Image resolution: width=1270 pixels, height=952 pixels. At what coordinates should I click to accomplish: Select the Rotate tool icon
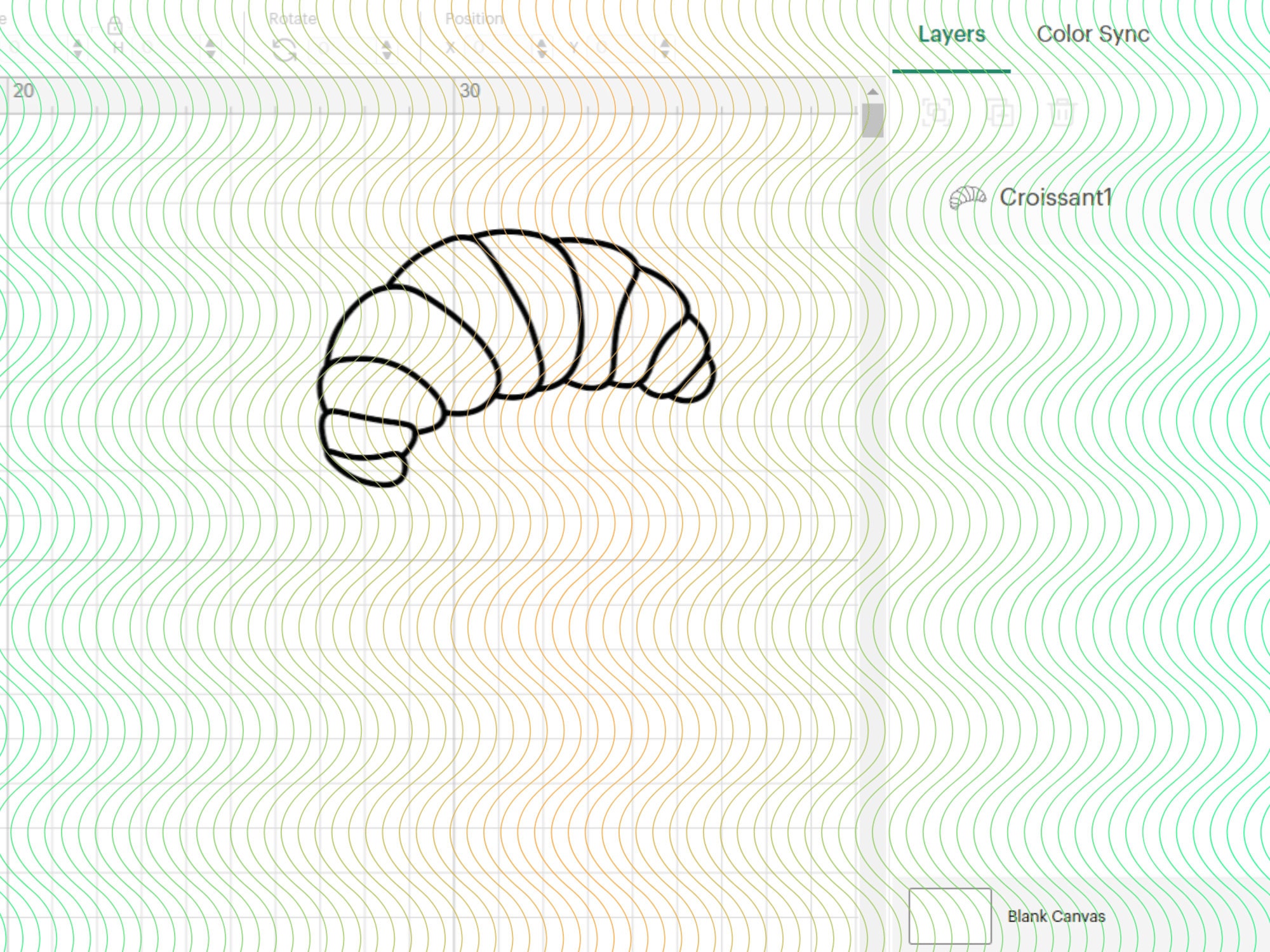tap(286, 51)
